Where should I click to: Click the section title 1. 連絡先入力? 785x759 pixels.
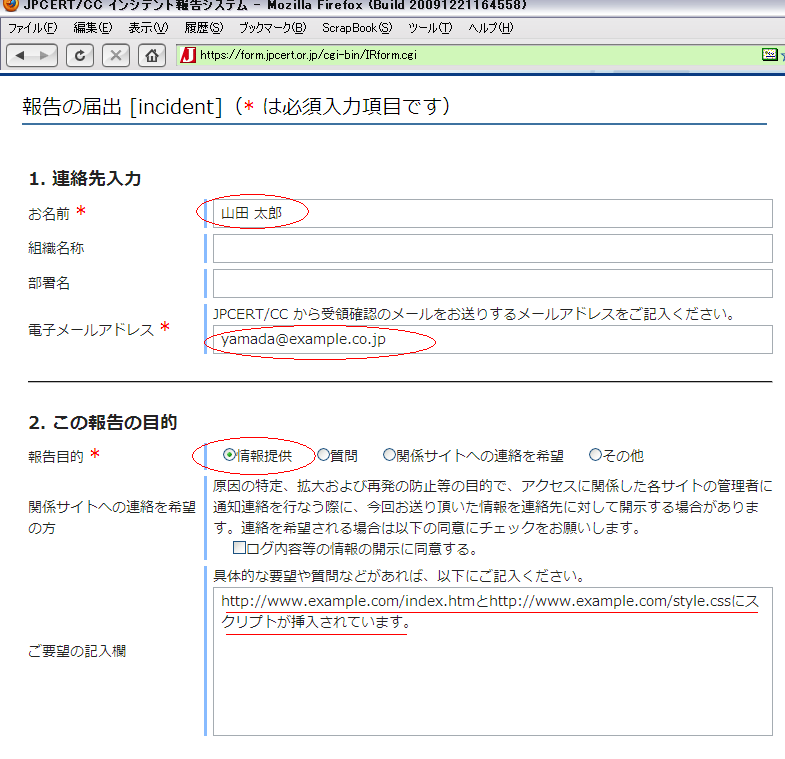tap(85, 179)
